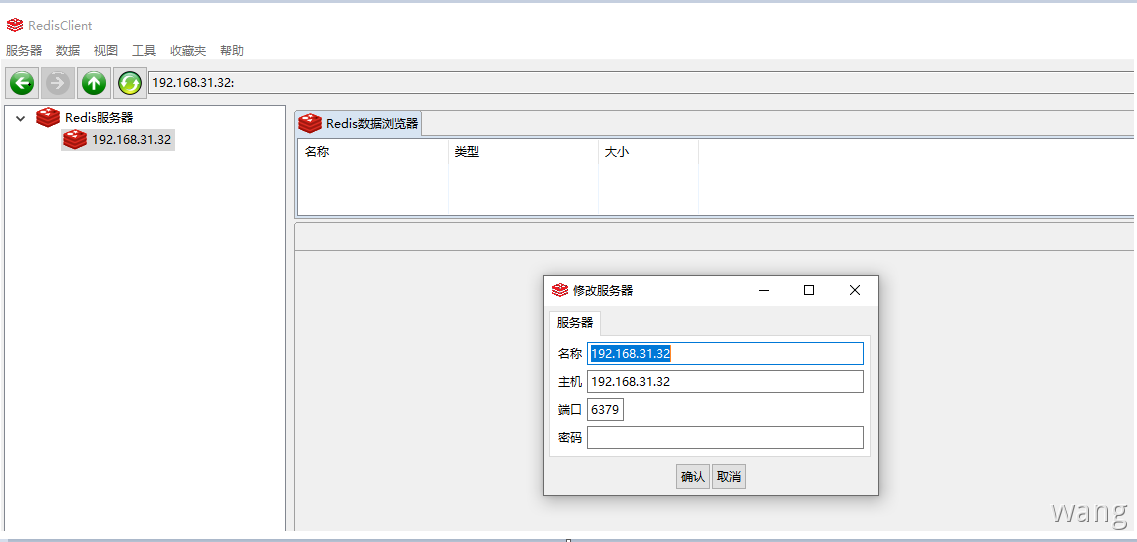Click the greyed forward arrow toolbar icon
The width and height of the screenshot is (1137, 542).
58,83
